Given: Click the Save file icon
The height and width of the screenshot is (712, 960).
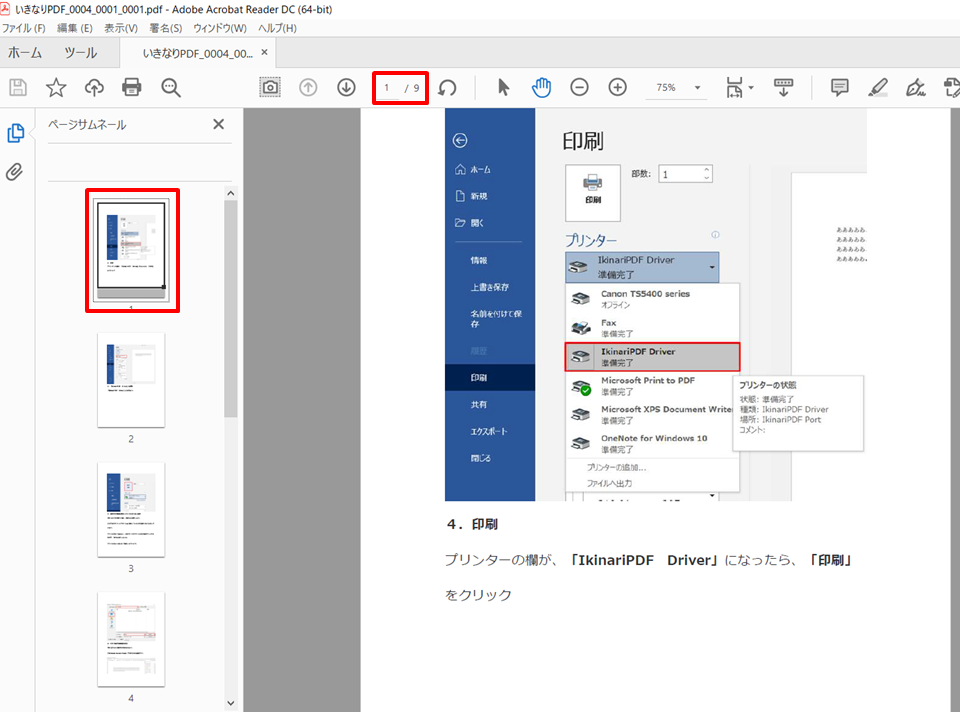Looking at the screenshot, I should [18, 88].
